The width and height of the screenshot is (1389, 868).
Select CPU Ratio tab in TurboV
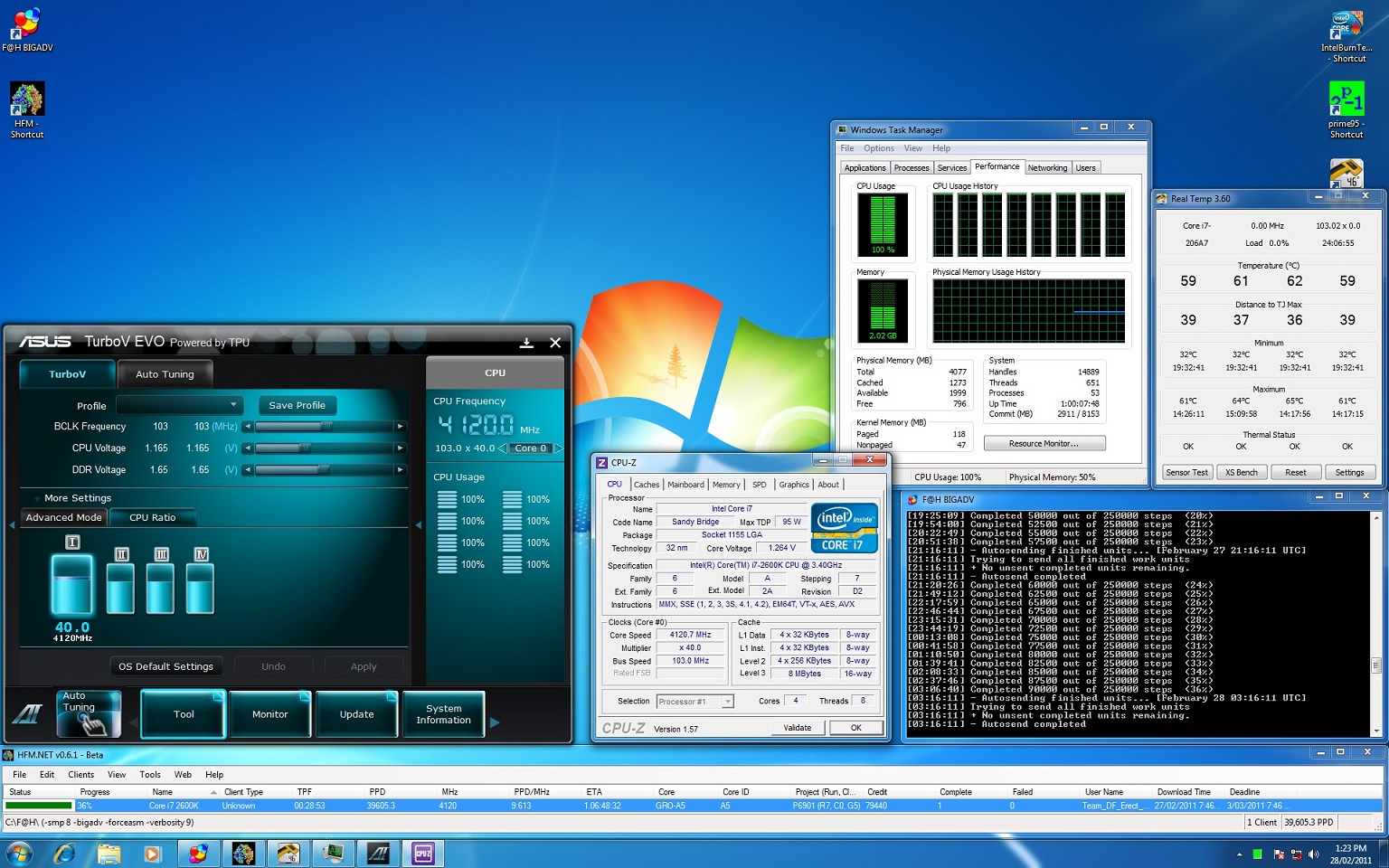(152, 518)
